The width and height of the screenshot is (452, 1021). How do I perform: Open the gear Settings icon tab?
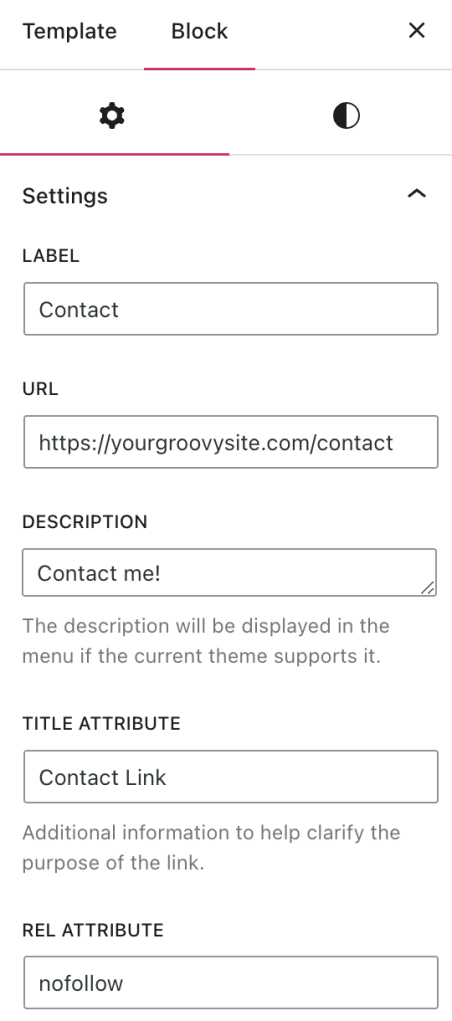112,116
